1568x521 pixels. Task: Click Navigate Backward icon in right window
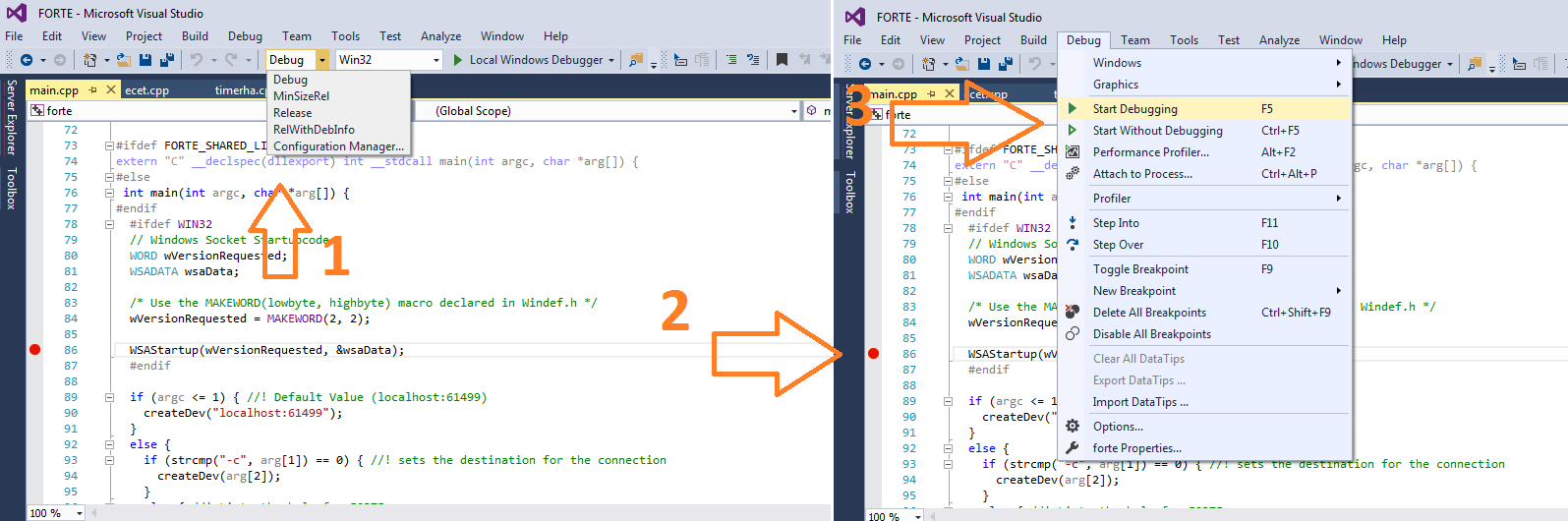click(x=865, y=64)
